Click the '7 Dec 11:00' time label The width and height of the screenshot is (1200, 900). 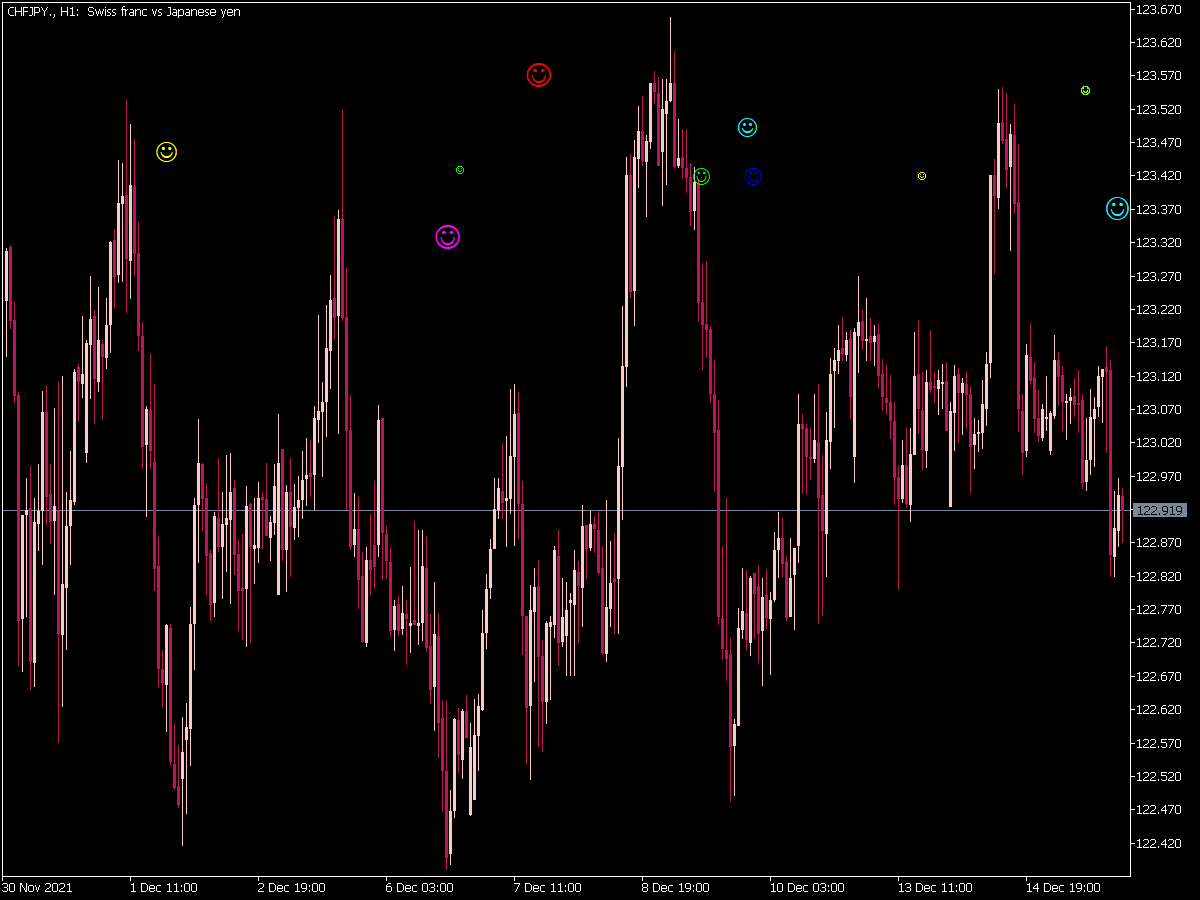(x=548, y=887)
